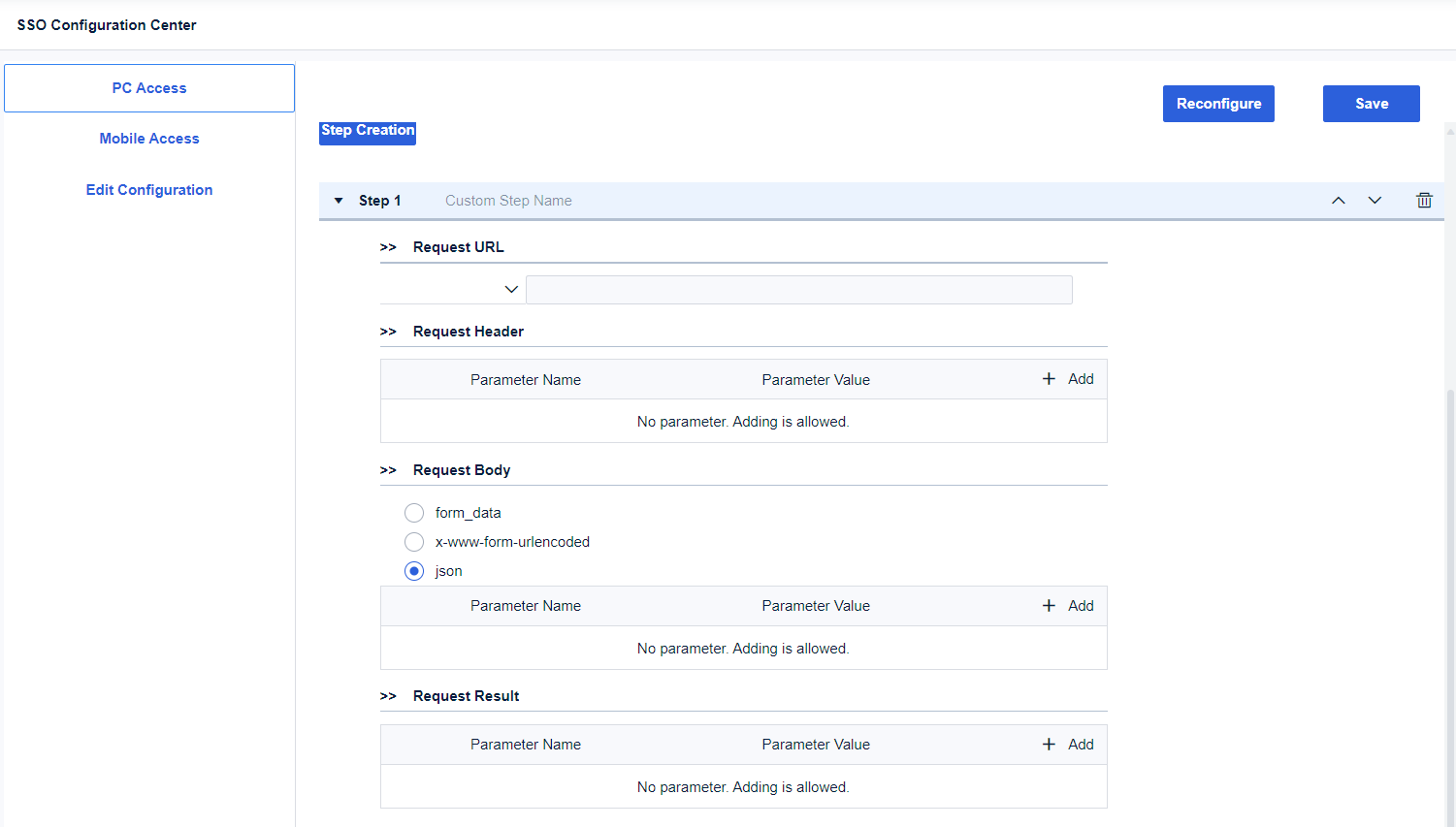Collapse the Request Header section arrows
1456x827 pixels.
point(388,332)
